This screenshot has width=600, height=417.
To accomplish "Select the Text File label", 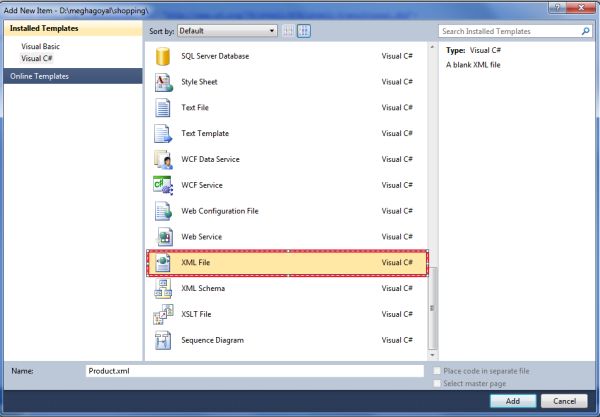I will (195, 108).
